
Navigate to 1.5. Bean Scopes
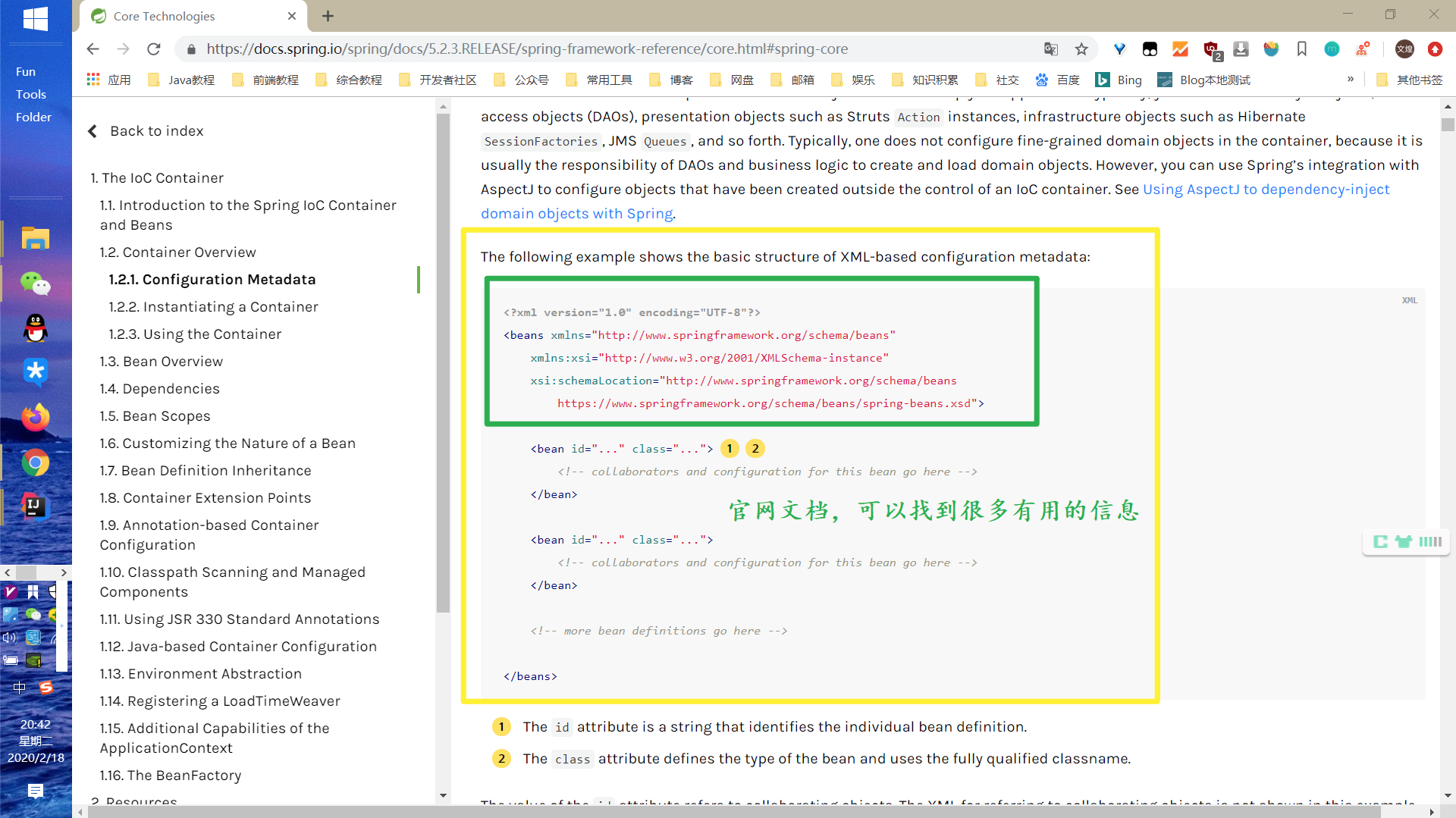[x=155, y=416]
